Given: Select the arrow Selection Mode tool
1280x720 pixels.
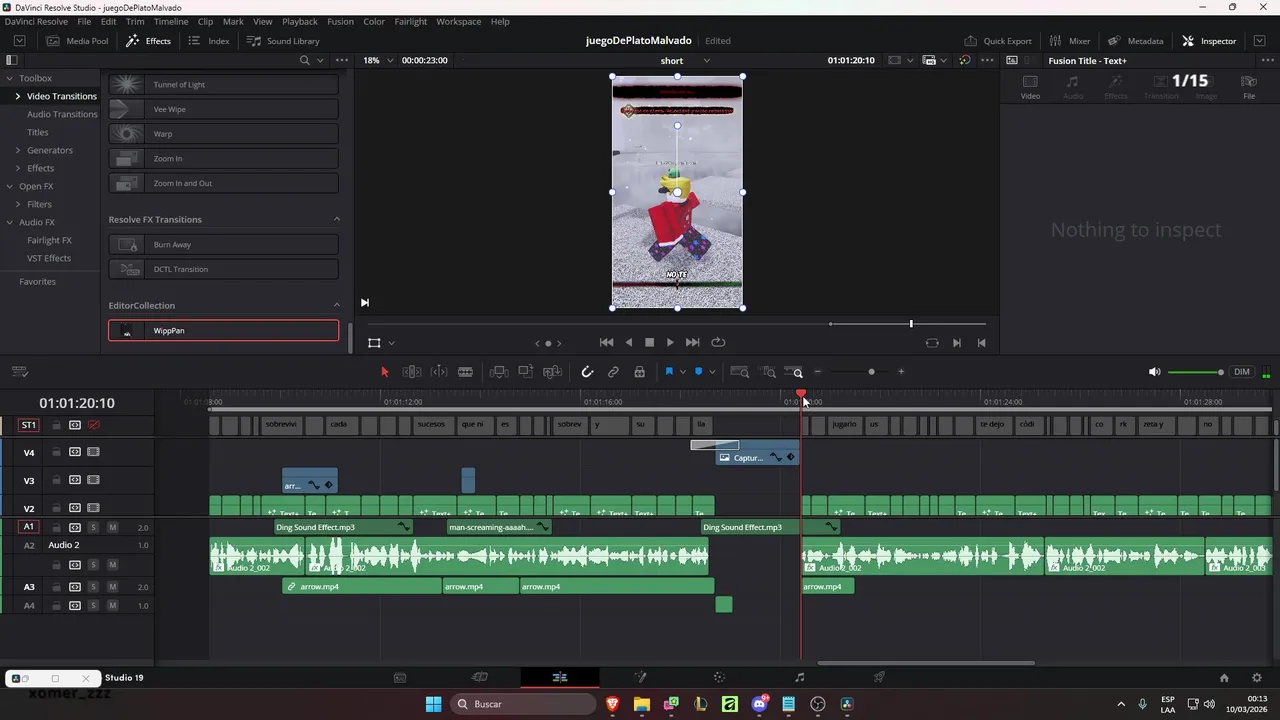Looking at the screenshot, I should 384,372.
